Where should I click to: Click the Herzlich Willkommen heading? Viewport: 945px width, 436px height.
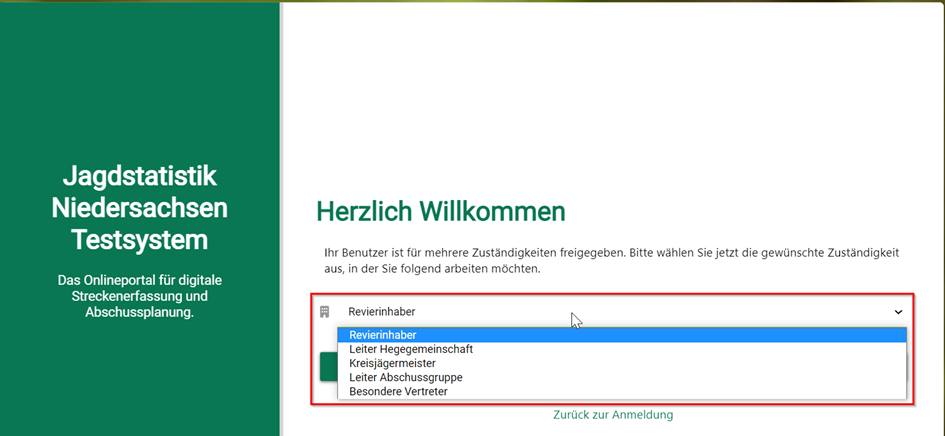click(x=440, y=211)
